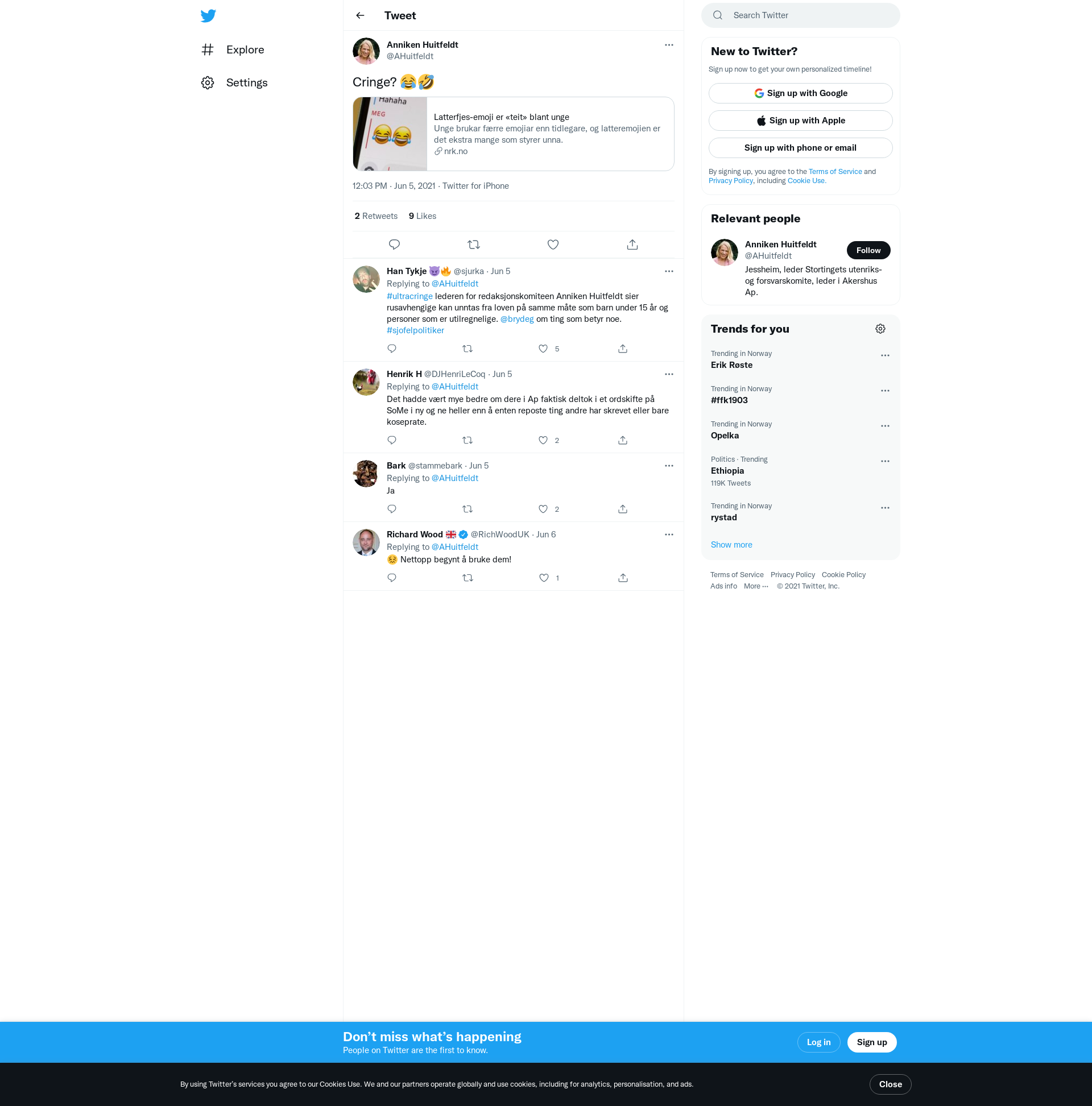Share the main Cringe tweet
This screenshot has height=1106, width=1092.
[x=632, y=245]
